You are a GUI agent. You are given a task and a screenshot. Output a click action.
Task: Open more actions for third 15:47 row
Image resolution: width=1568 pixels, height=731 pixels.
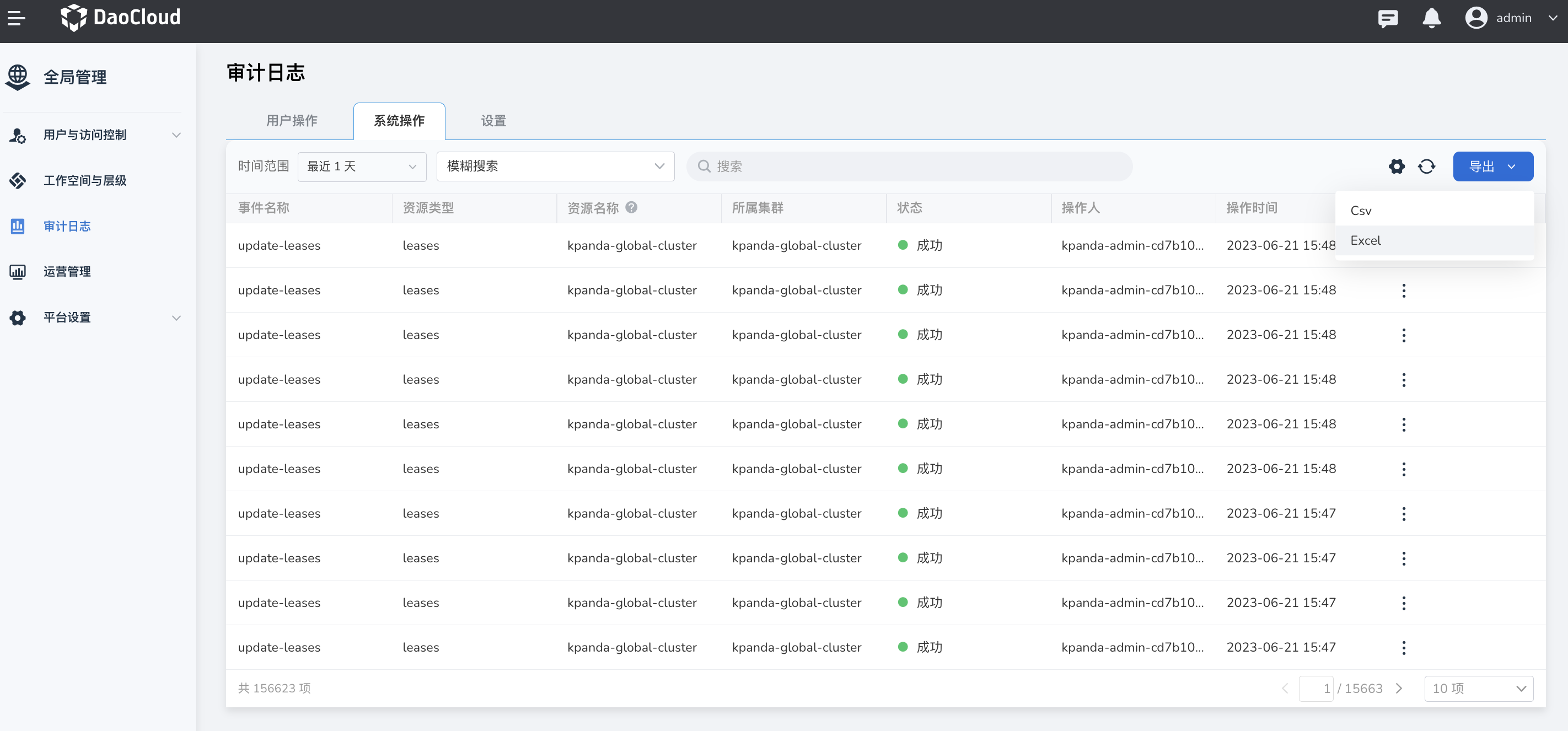tap(1404, 603)
